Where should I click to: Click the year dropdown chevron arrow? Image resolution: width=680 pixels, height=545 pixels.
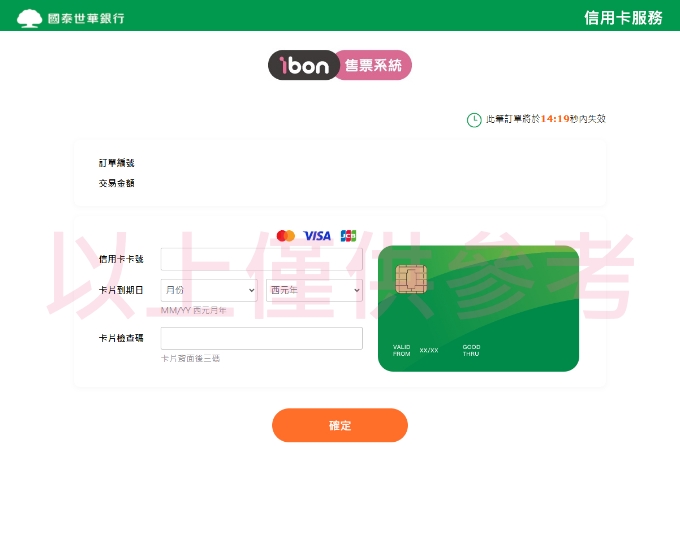356,290
